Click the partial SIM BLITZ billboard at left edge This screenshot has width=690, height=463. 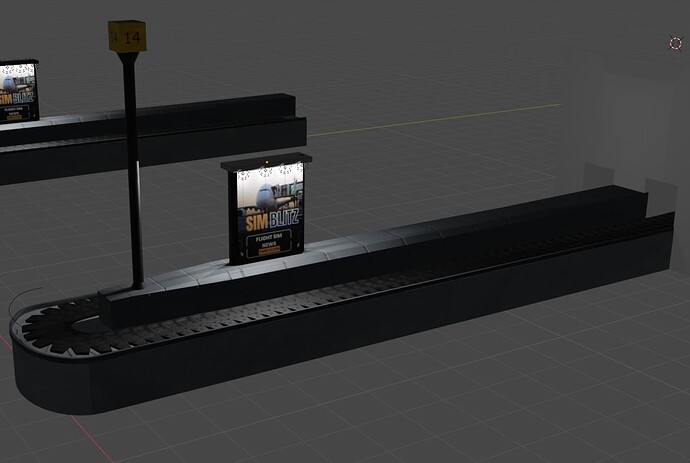click(x=17, y=92)
